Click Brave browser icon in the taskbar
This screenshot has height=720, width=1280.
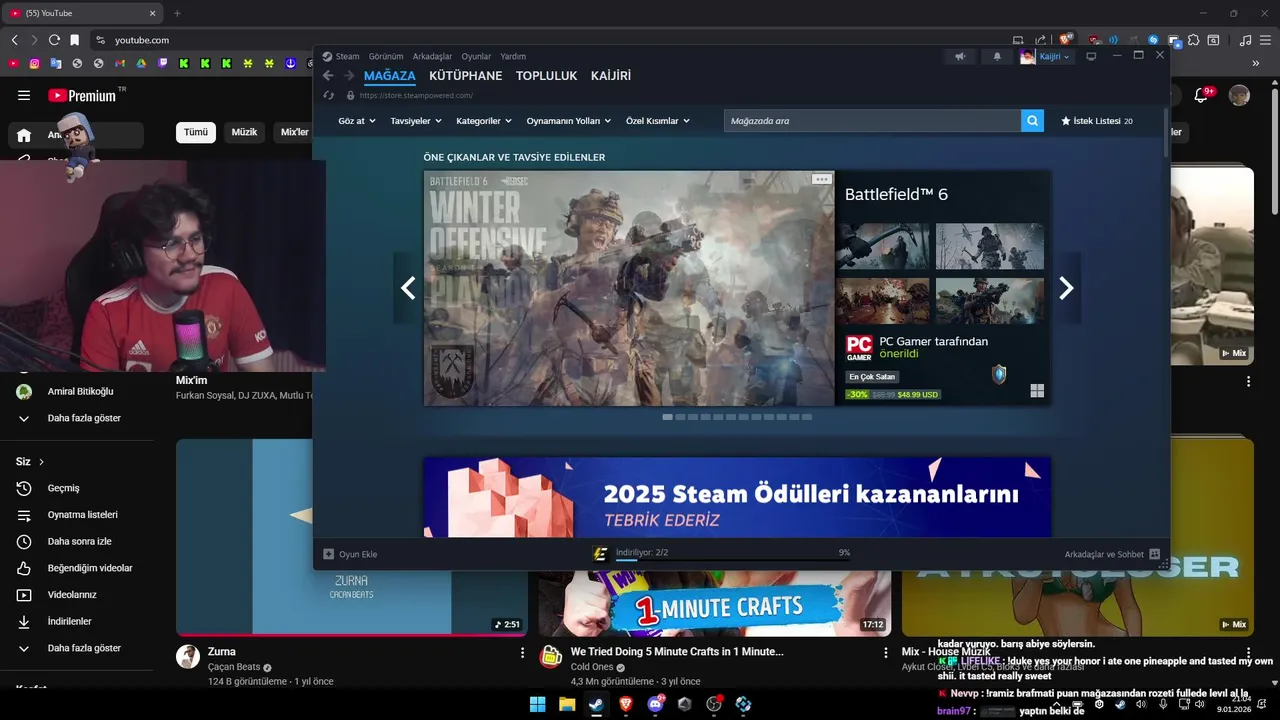[x=626, y=704]
